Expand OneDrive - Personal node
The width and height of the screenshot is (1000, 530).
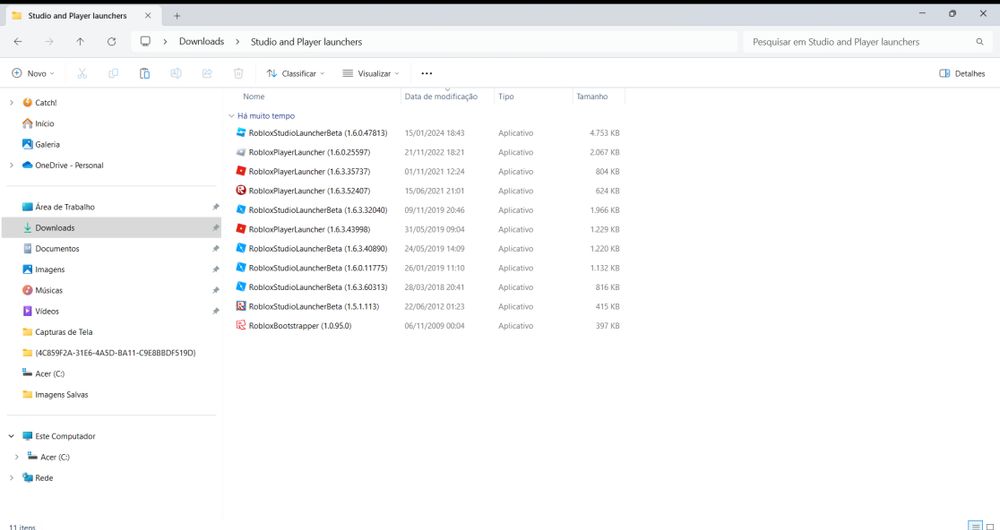pos(11,165)
